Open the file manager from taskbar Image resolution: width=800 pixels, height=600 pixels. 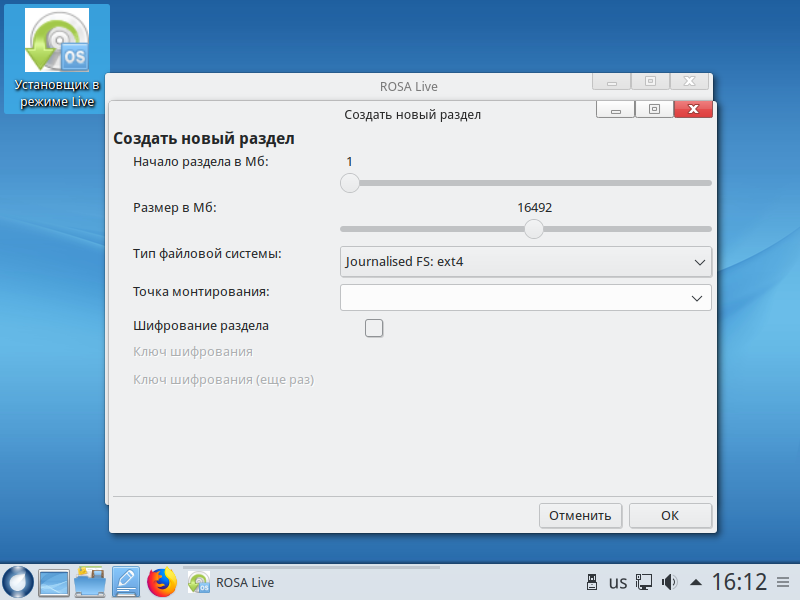pos(90,581)
